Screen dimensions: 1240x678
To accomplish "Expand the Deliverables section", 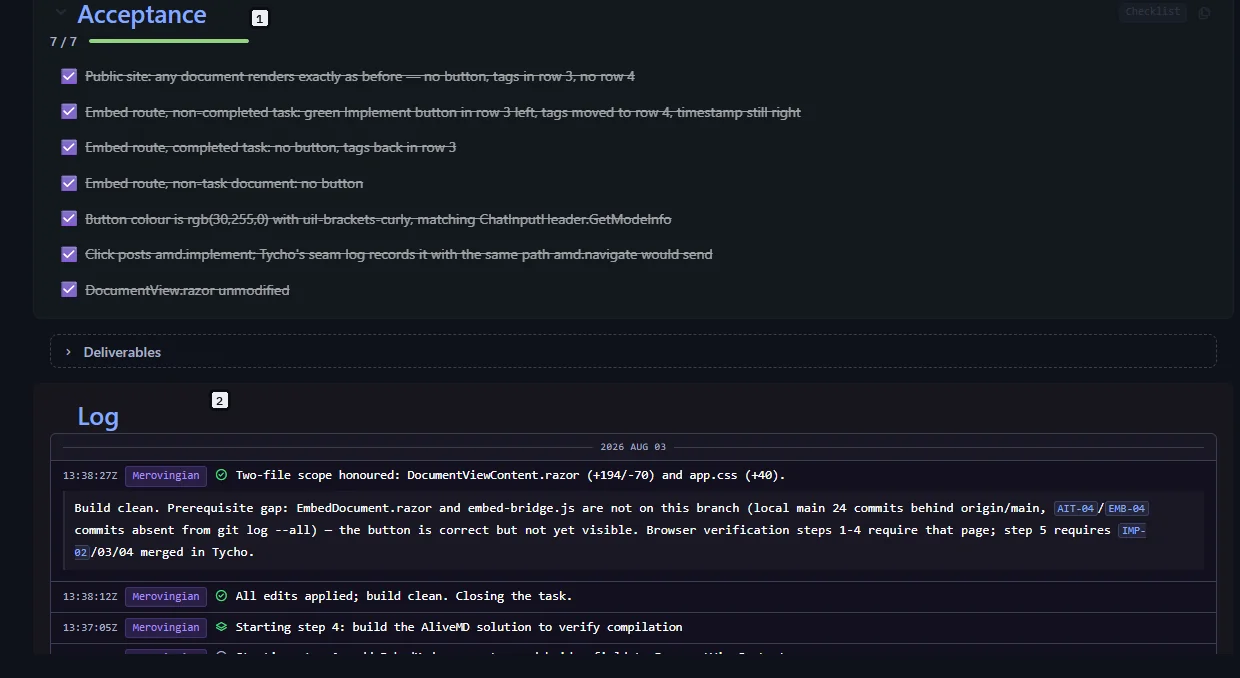I will [633, 352].
